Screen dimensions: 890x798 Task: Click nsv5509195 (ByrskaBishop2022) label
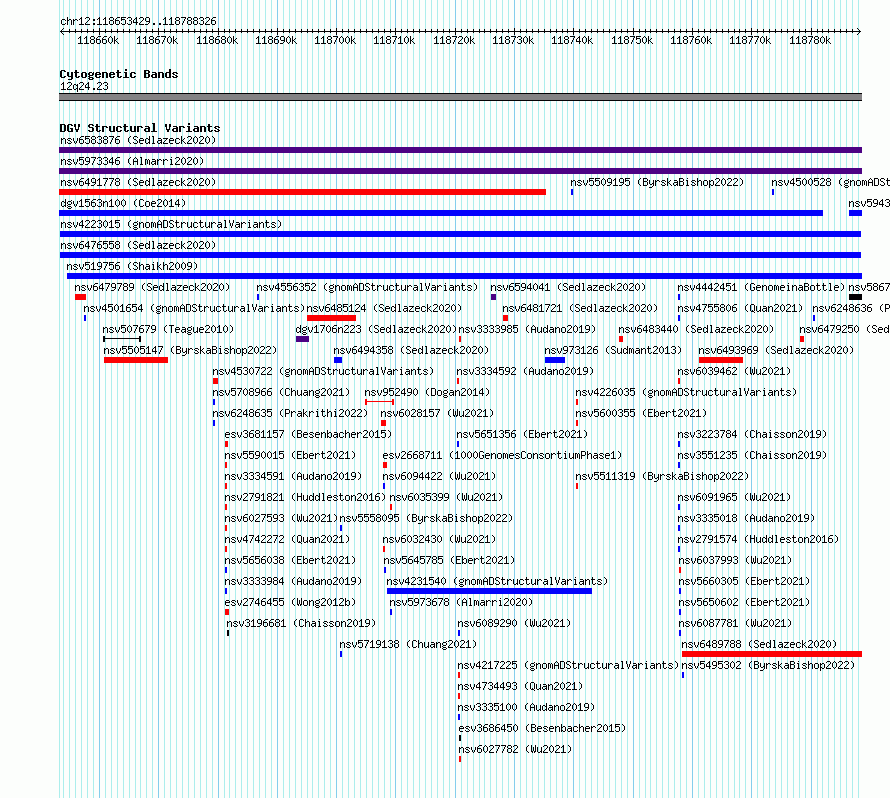click(657, 182)
